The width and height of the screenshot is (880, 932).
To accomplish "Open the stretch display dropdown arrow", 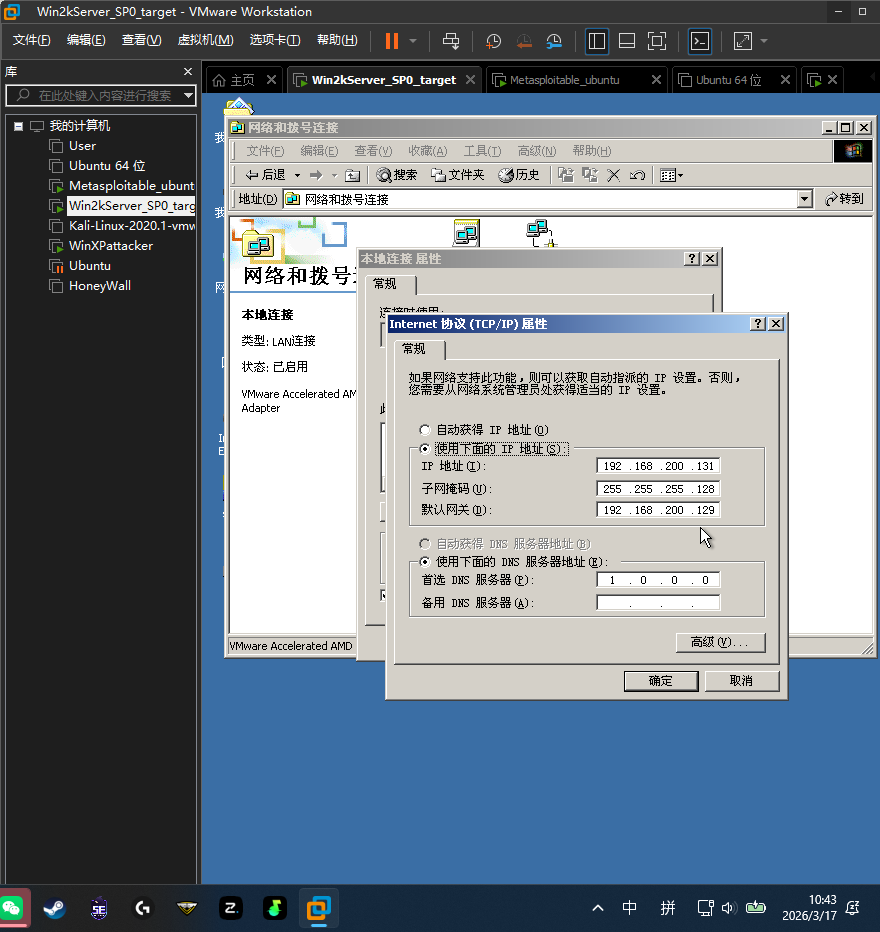I will click(x=764, y=41).
